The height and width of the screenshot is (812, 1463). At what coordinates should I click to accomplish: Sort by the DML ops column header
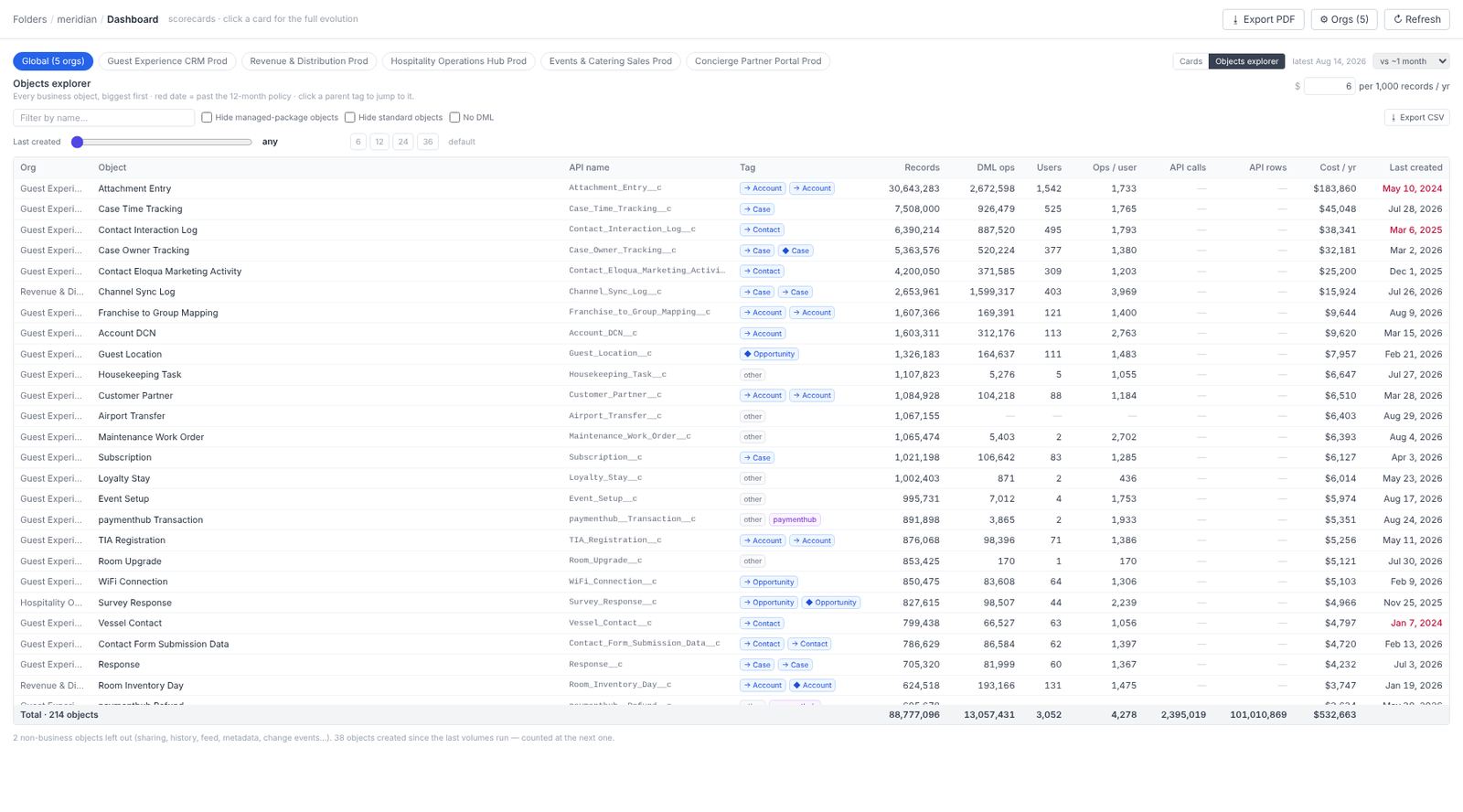[995, 167]
